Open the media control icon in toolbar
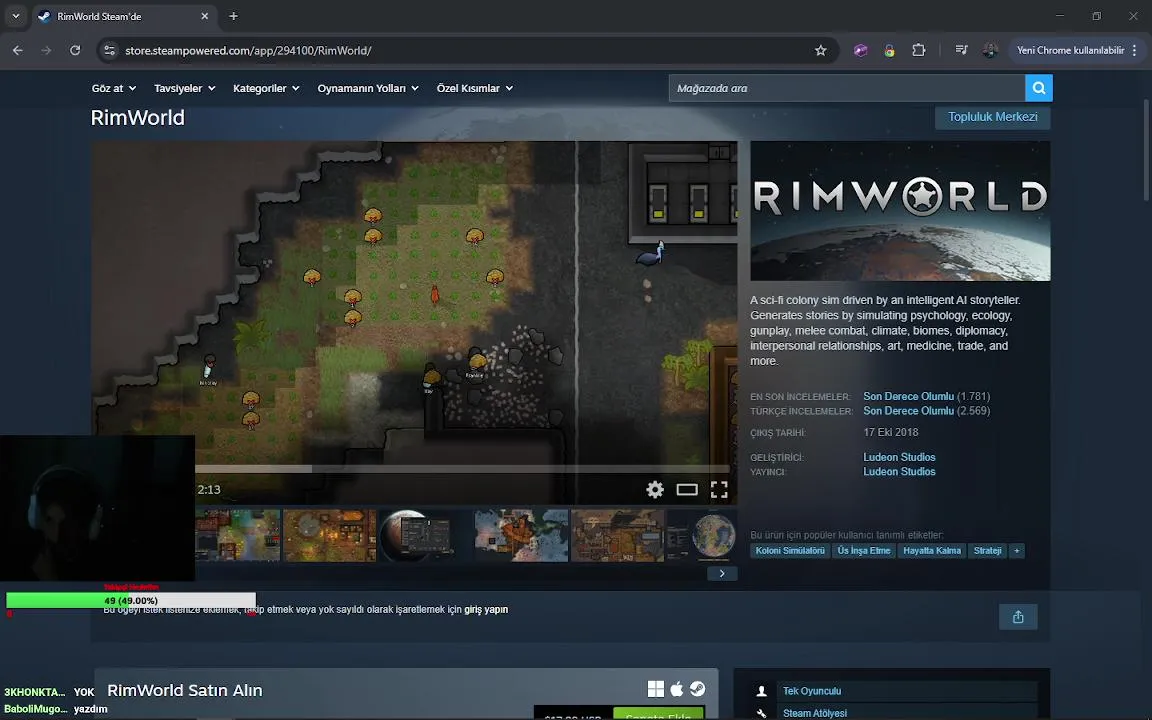Viewport: 1152px width, 720px height. tap(961, 50)
